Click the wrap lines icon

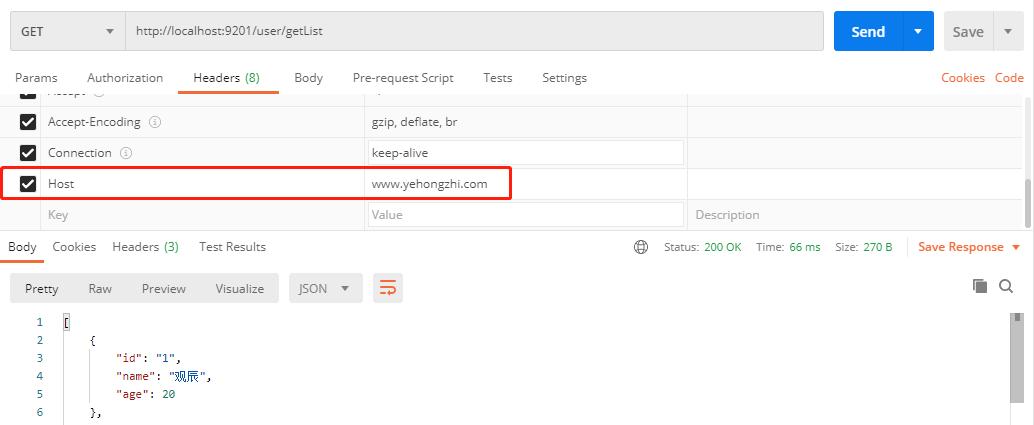coord(387,288)
